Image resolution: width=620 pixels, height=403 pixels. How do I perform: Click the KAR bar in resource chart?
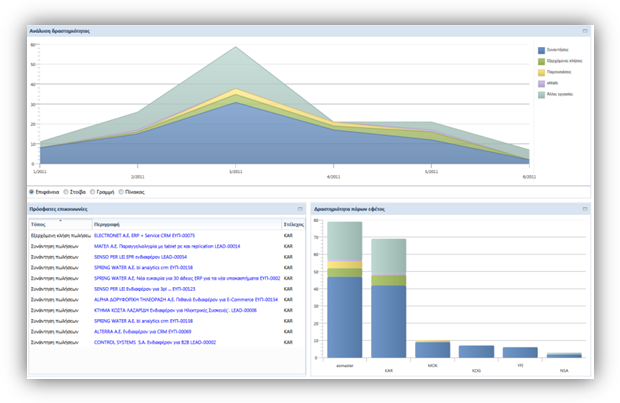(389, 298)
